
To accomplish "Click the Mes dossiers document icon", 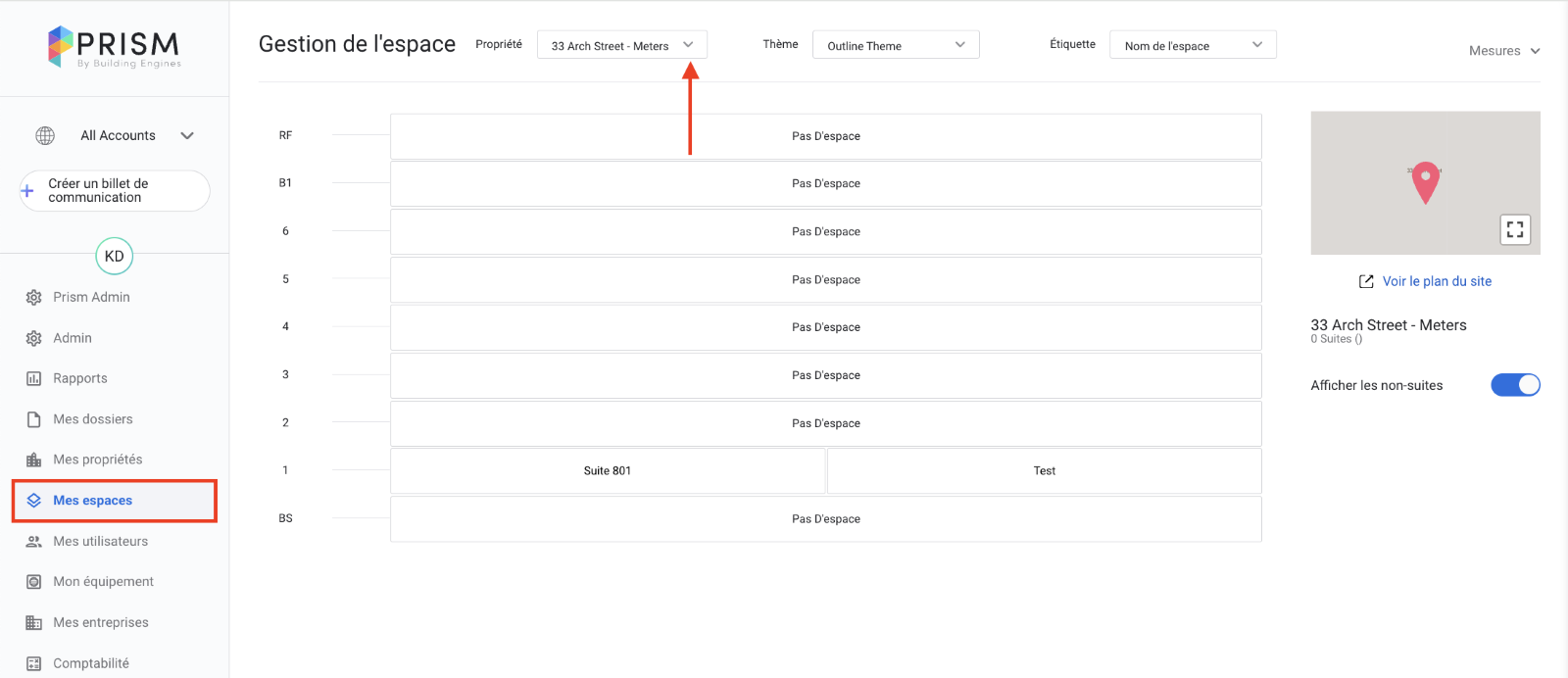I will coord(34,419).
